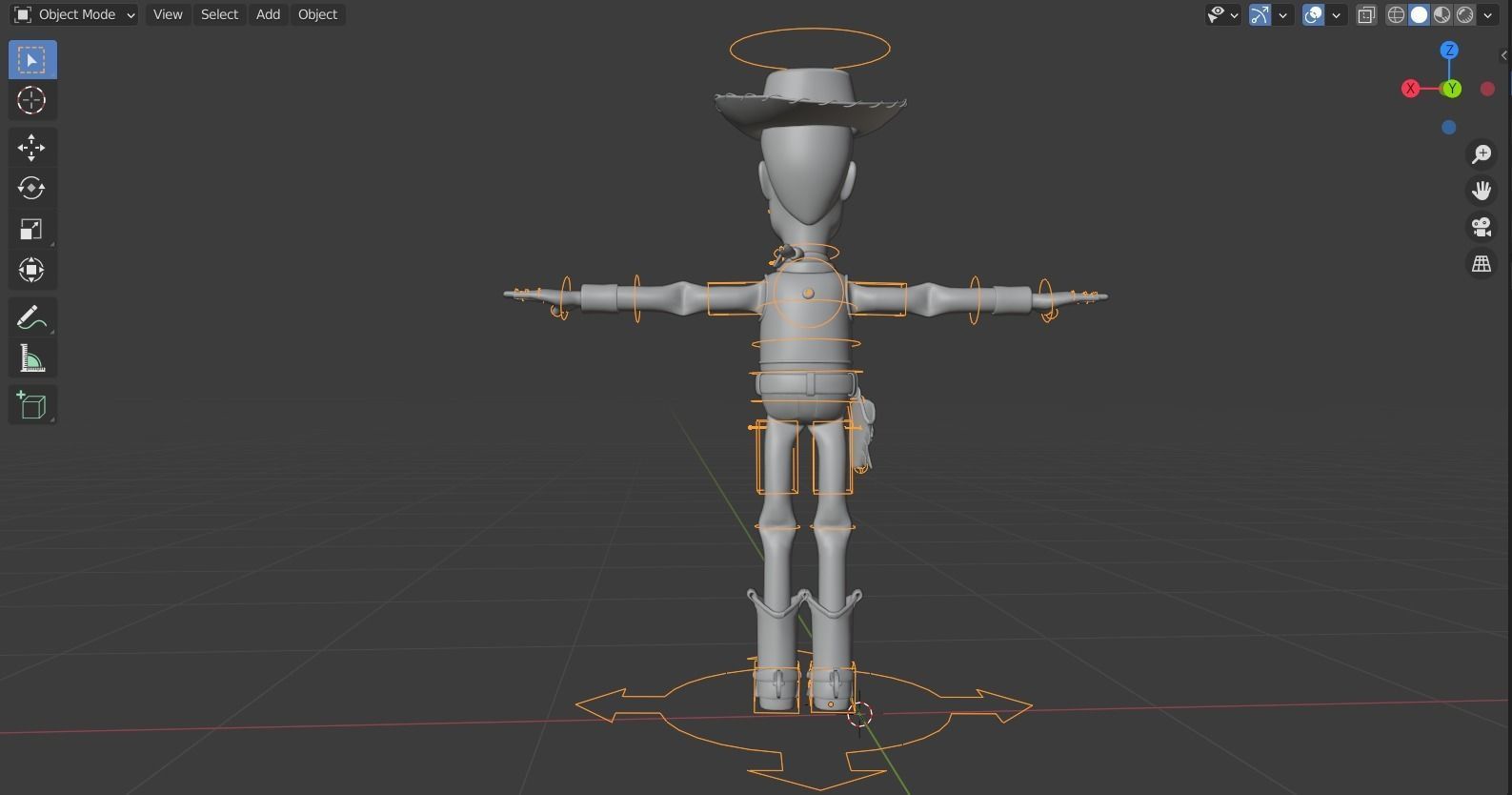Toggle viewport gizmos display
Screen dimensions: 1512x795
tap(1260, 14)
